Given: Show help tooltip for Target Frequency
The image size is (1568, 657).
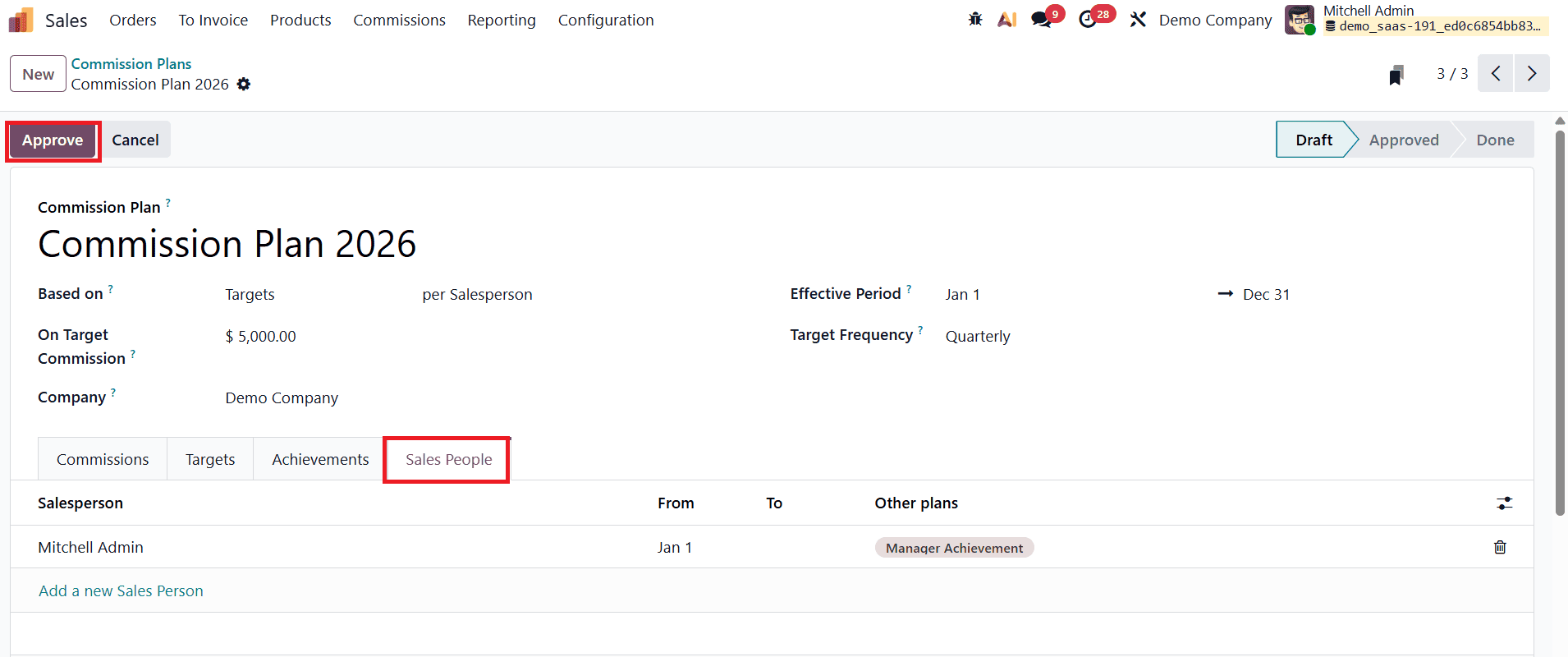Looking at the screenshot, I should pos(920,329).
